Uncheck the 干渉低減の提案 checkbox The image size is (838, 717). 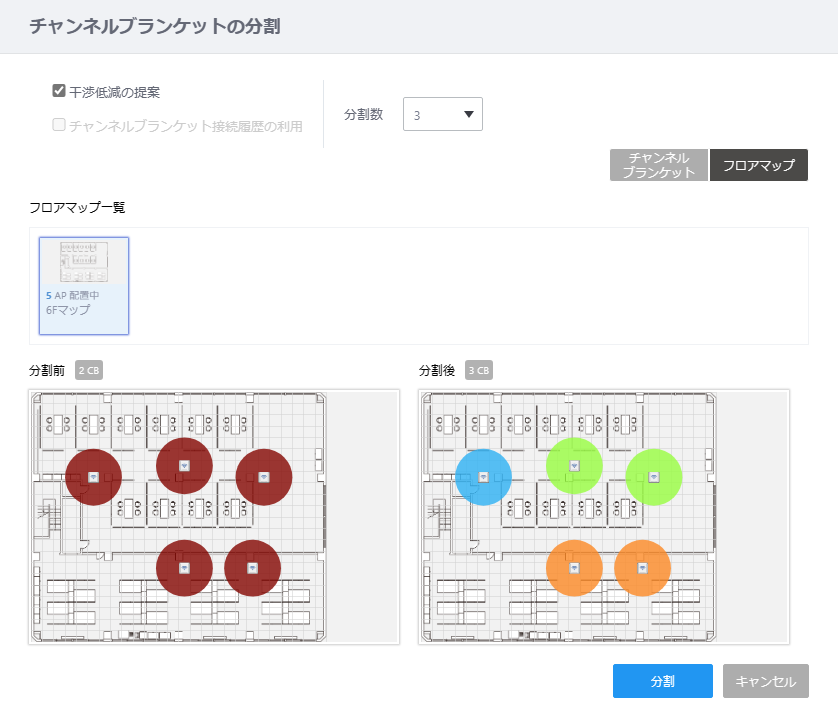tap(59, 91)
